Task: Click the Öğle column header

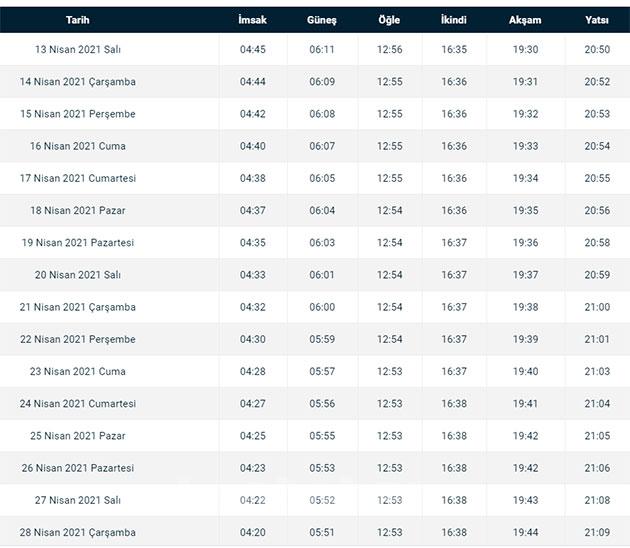Action: [389, 20]
